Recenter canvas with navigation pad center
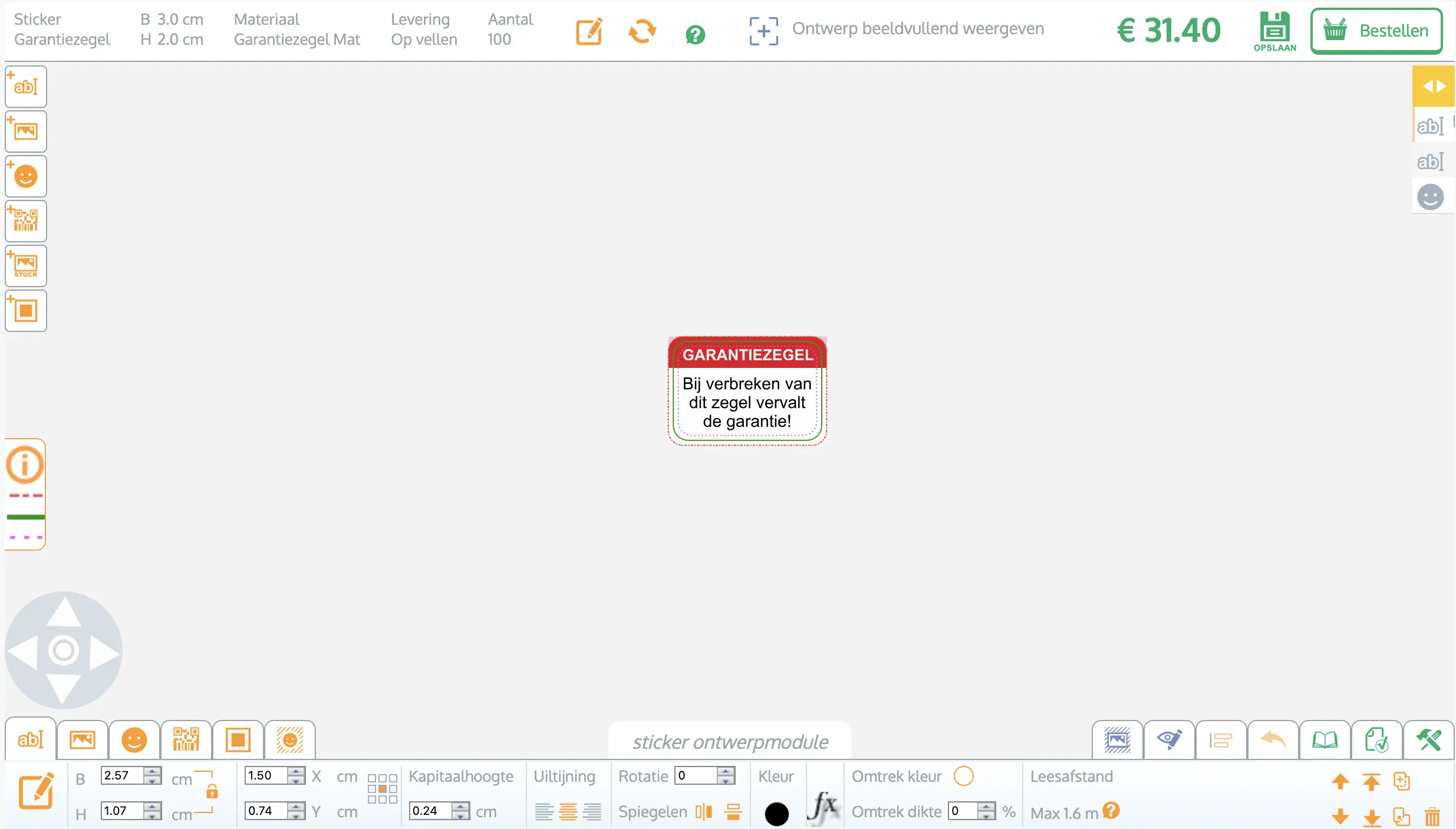Screen dimensions: 1456x829 tap(64, 651)
